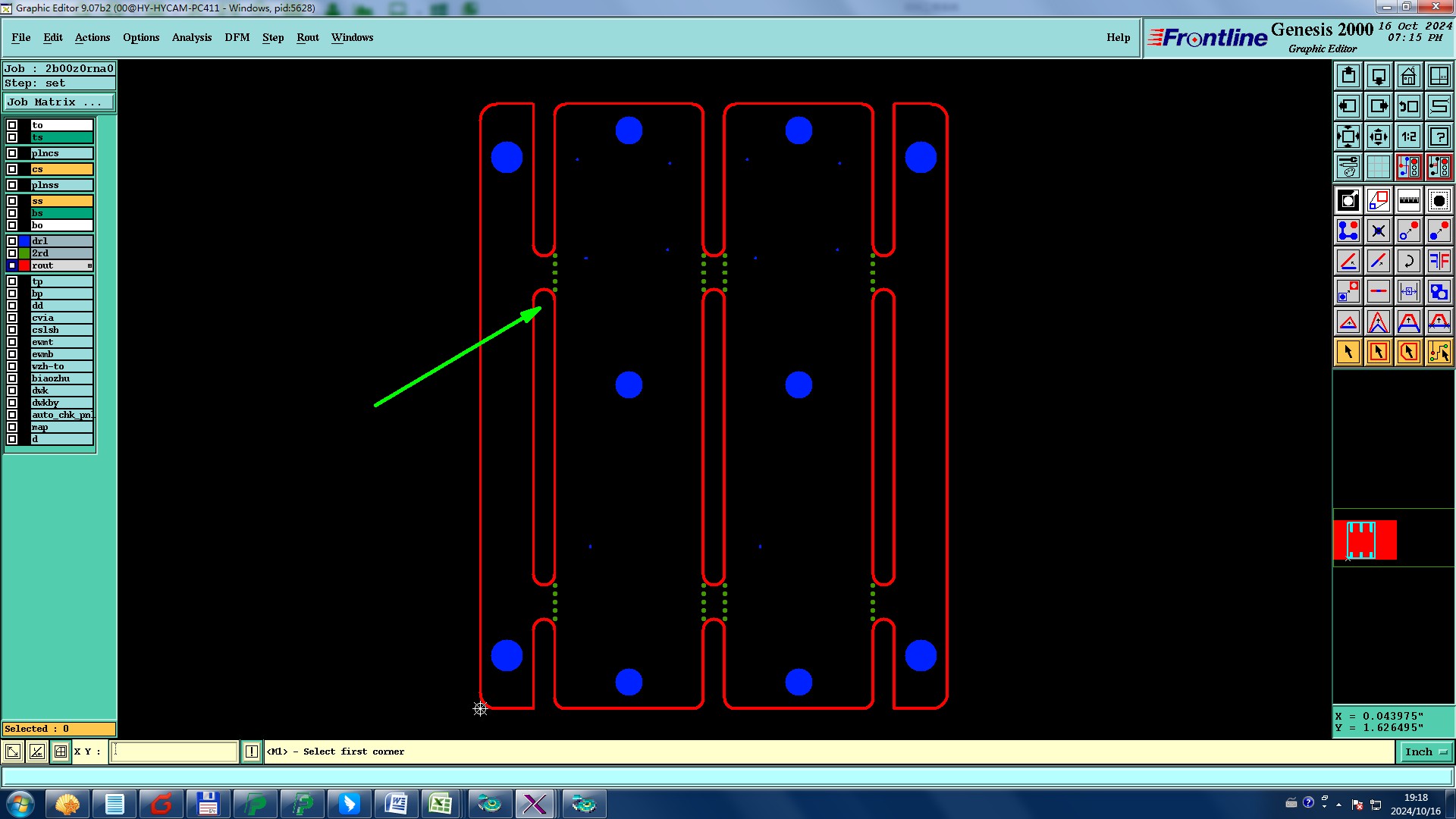
Task: Toggle the rout layer checkbox
Action: click(12, 265)
